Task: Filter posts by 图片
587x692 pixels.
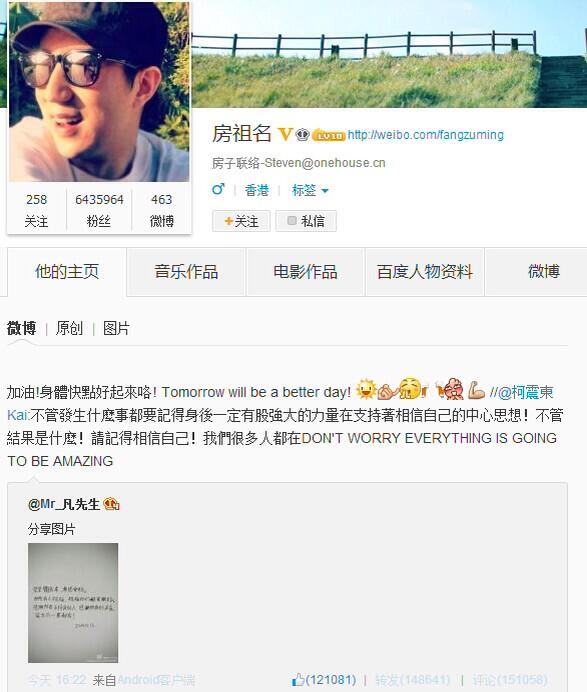Action: 116,328
